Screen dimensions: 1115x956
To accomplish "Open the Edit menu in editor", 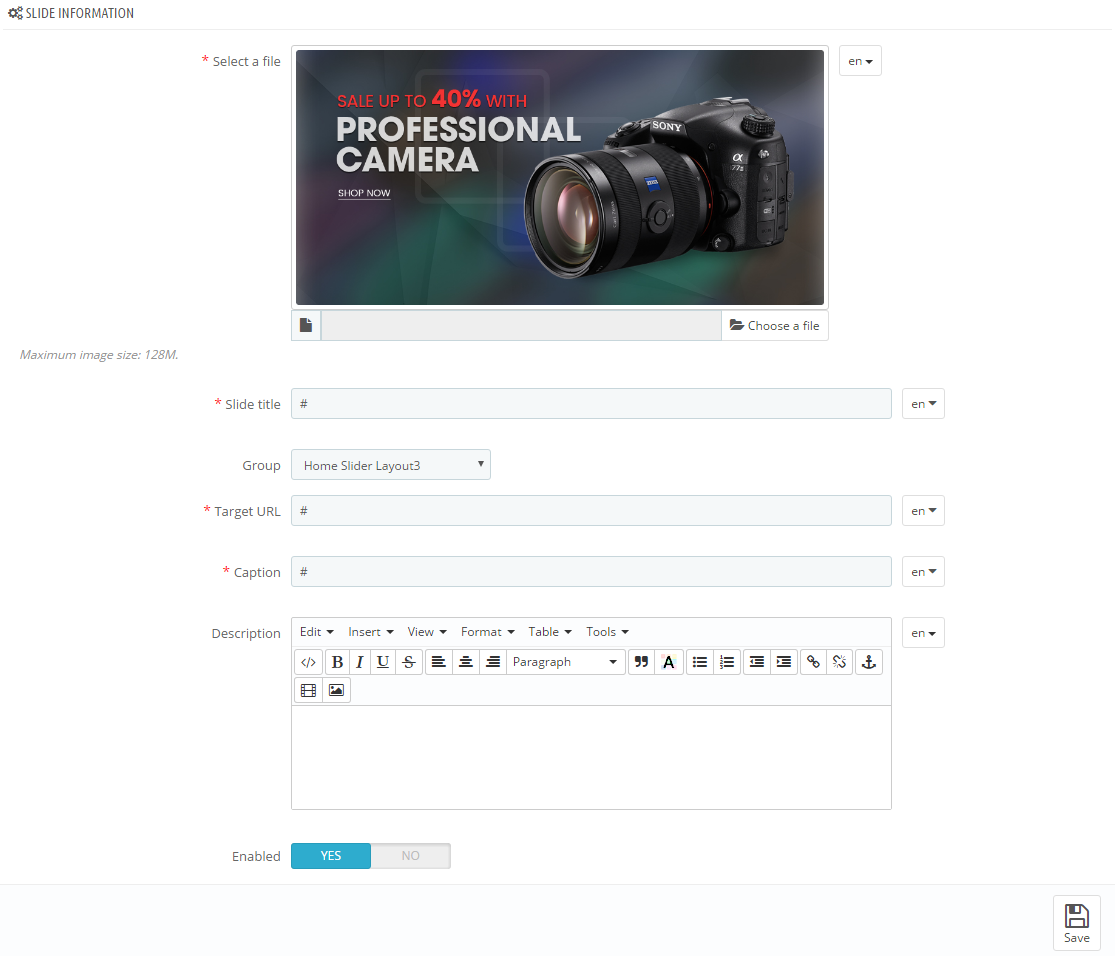I will tap(316, 632).
